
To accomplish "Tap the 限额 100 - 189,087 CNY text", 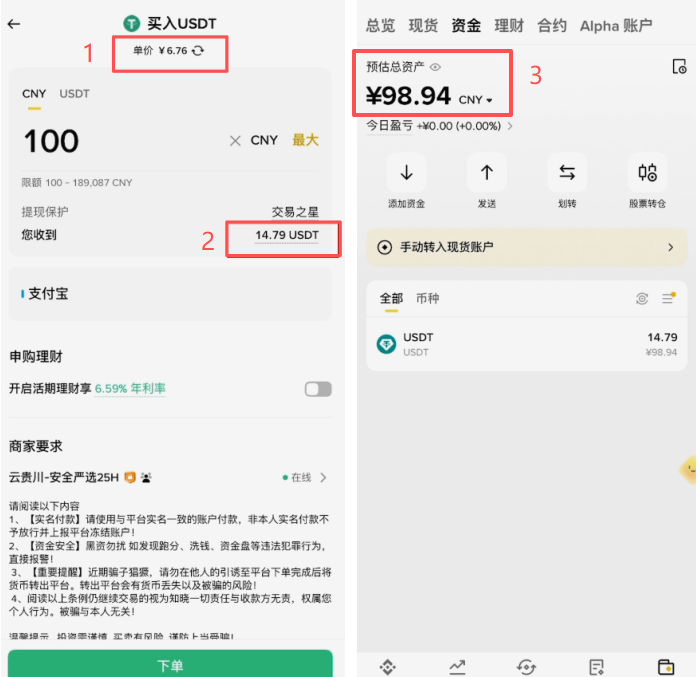I will pyautogui.click(x=77, y=183).
